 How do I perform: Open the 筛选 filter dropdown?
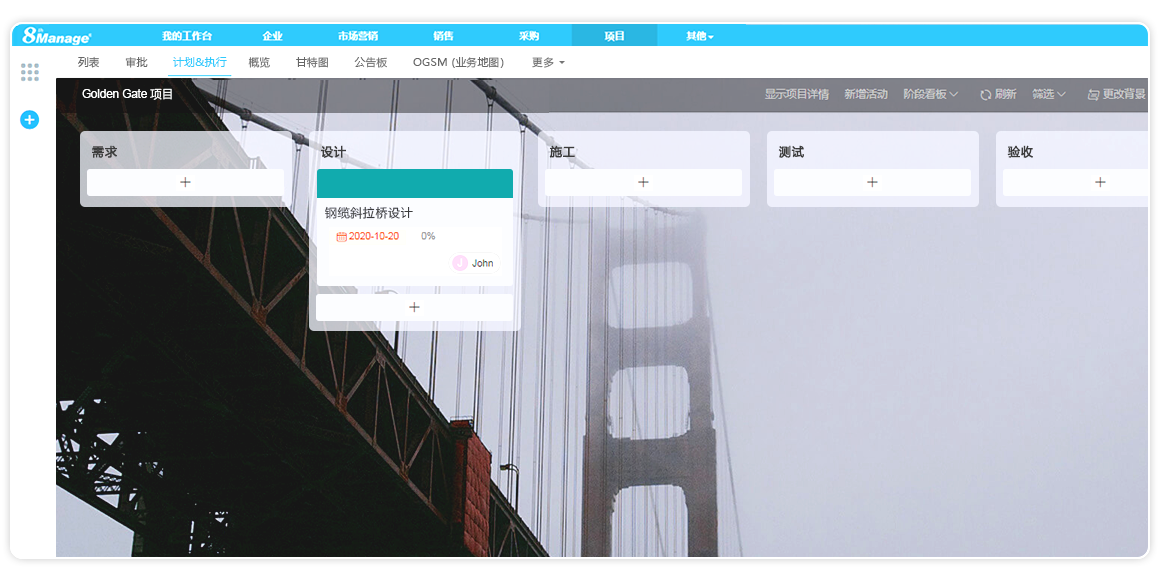coord(1046,93)
